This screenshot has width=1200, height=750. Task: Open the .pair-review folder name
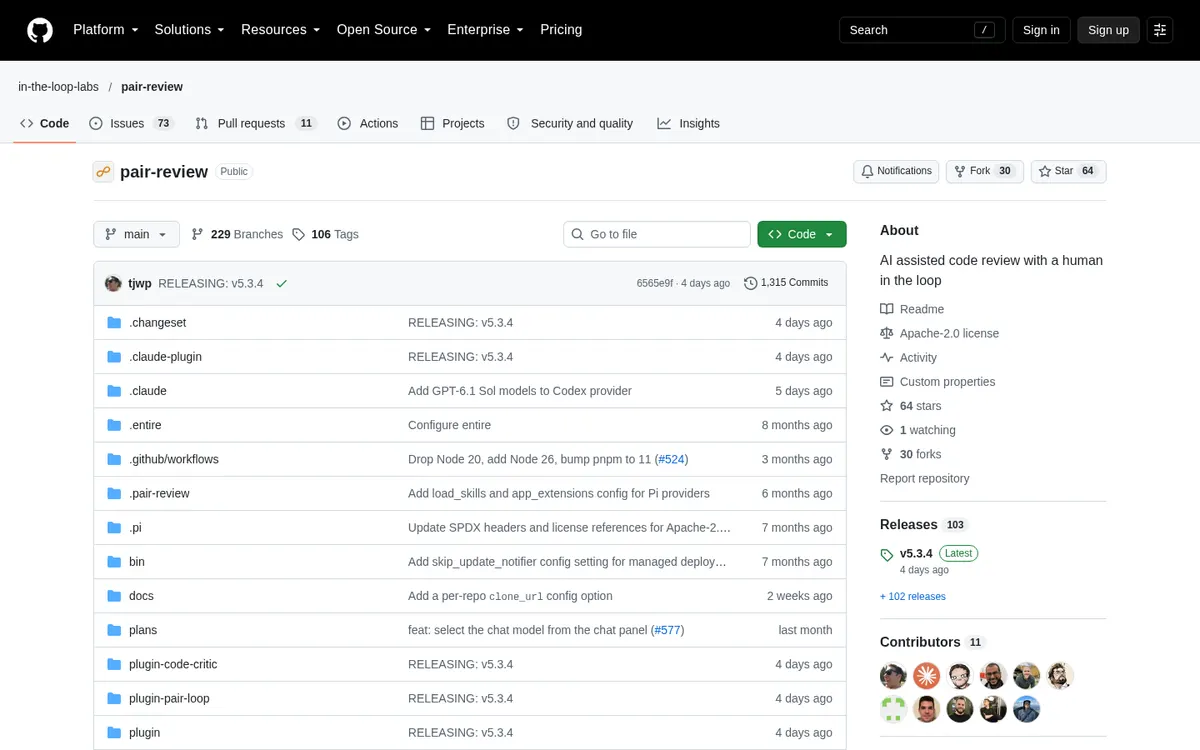(159, 493)
